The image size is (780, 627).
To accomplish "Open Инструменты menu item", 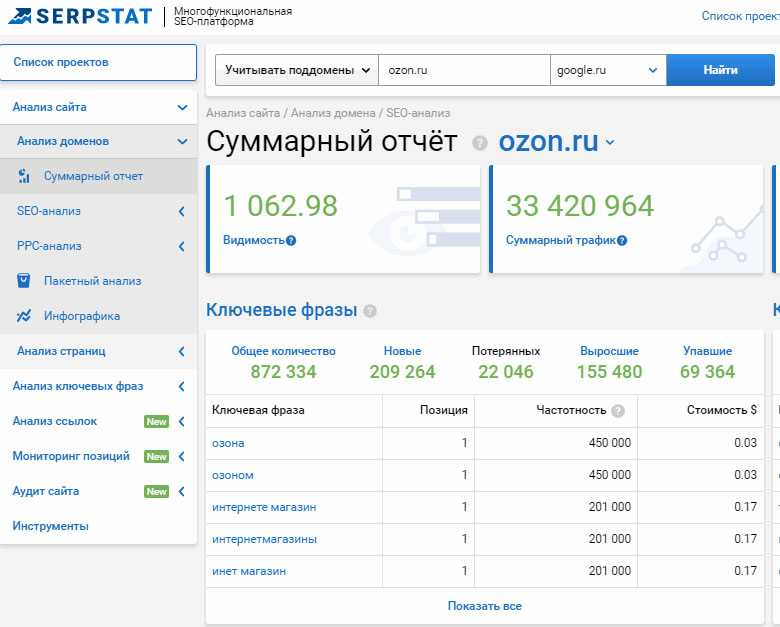I will pos(98,526).
